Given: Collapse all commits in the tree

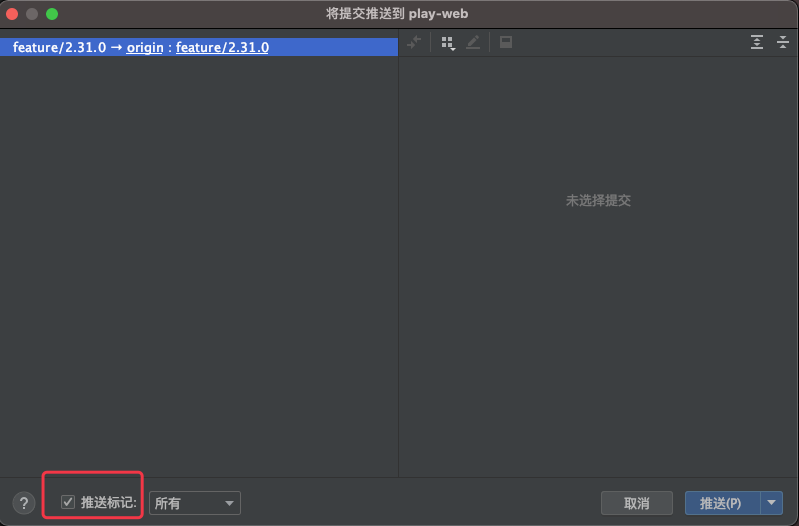Looking at the screenshot, I should coord(782,42).
